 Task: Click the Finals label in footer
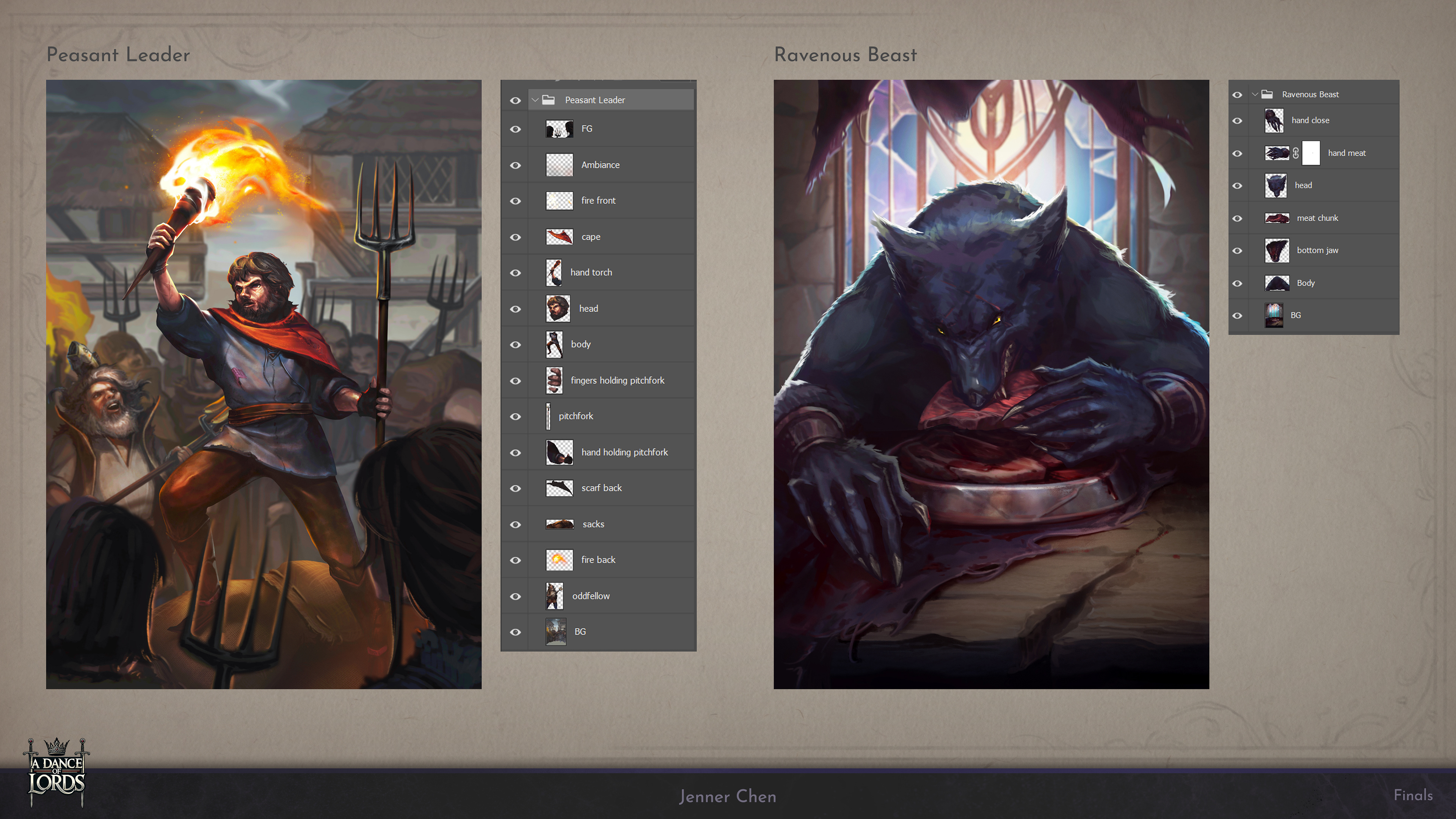click(x=1412, y=795)
